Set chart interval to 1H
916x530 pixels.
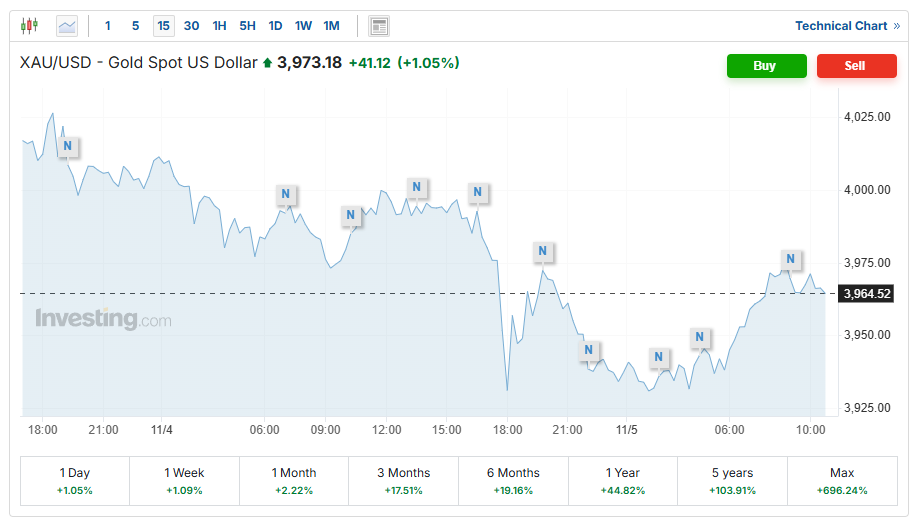click(219, 26)
